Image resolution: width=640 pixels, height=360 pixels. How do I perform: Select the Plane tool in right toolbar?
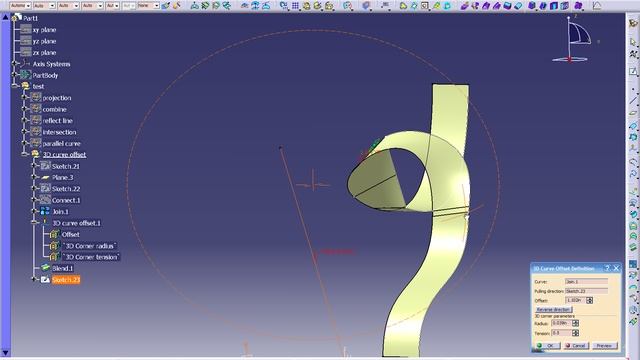[633, 112]
